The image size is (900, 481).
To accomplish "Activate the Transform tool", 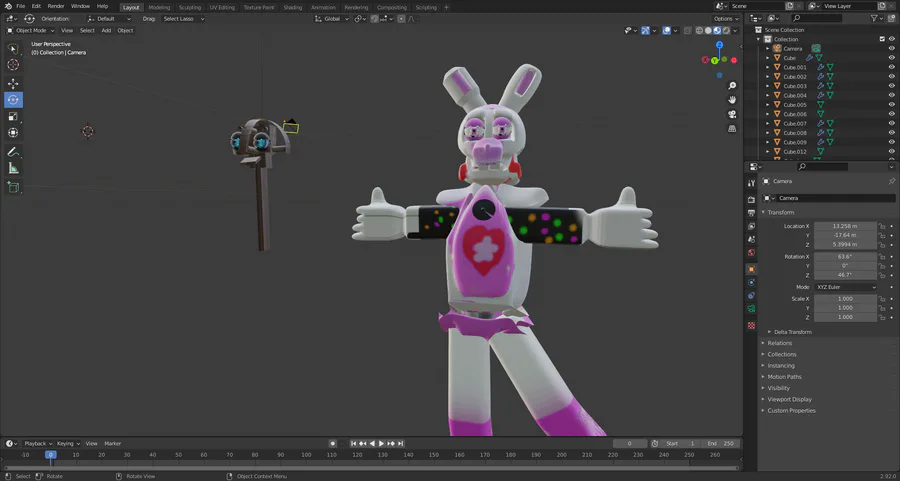I will [13, 133].
